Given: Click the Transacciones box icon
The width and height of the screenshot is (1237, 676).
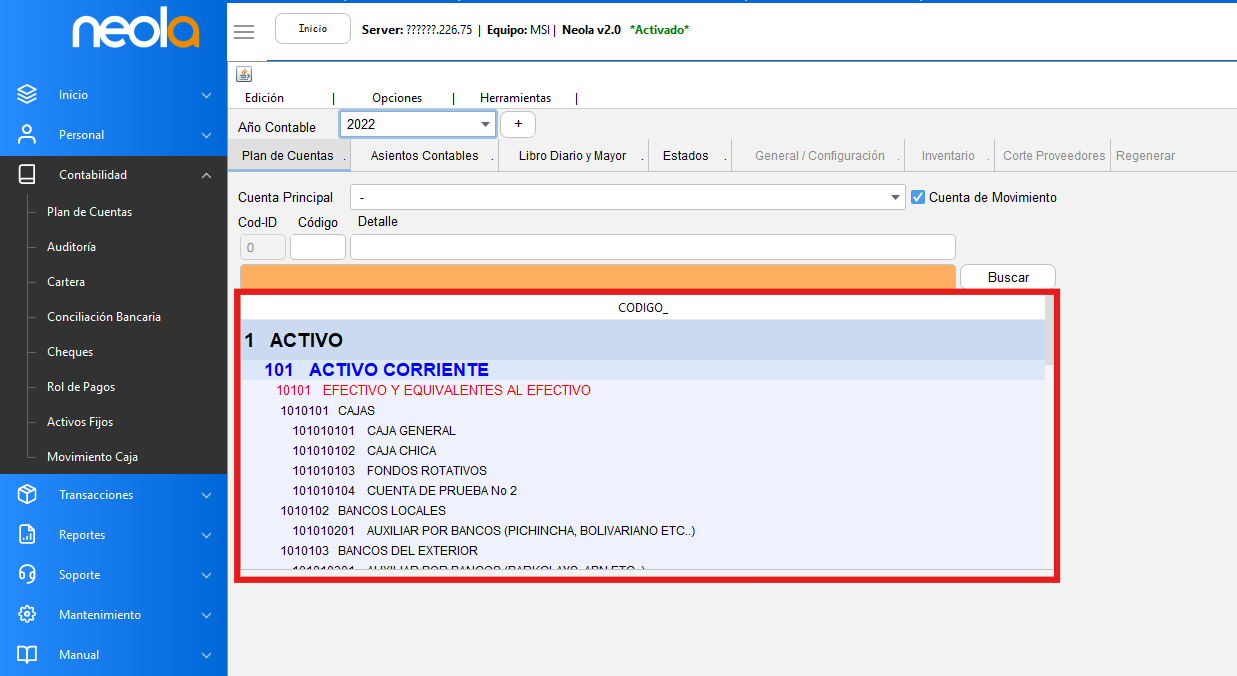Looking at the screenshot, I should click(27, 495).
